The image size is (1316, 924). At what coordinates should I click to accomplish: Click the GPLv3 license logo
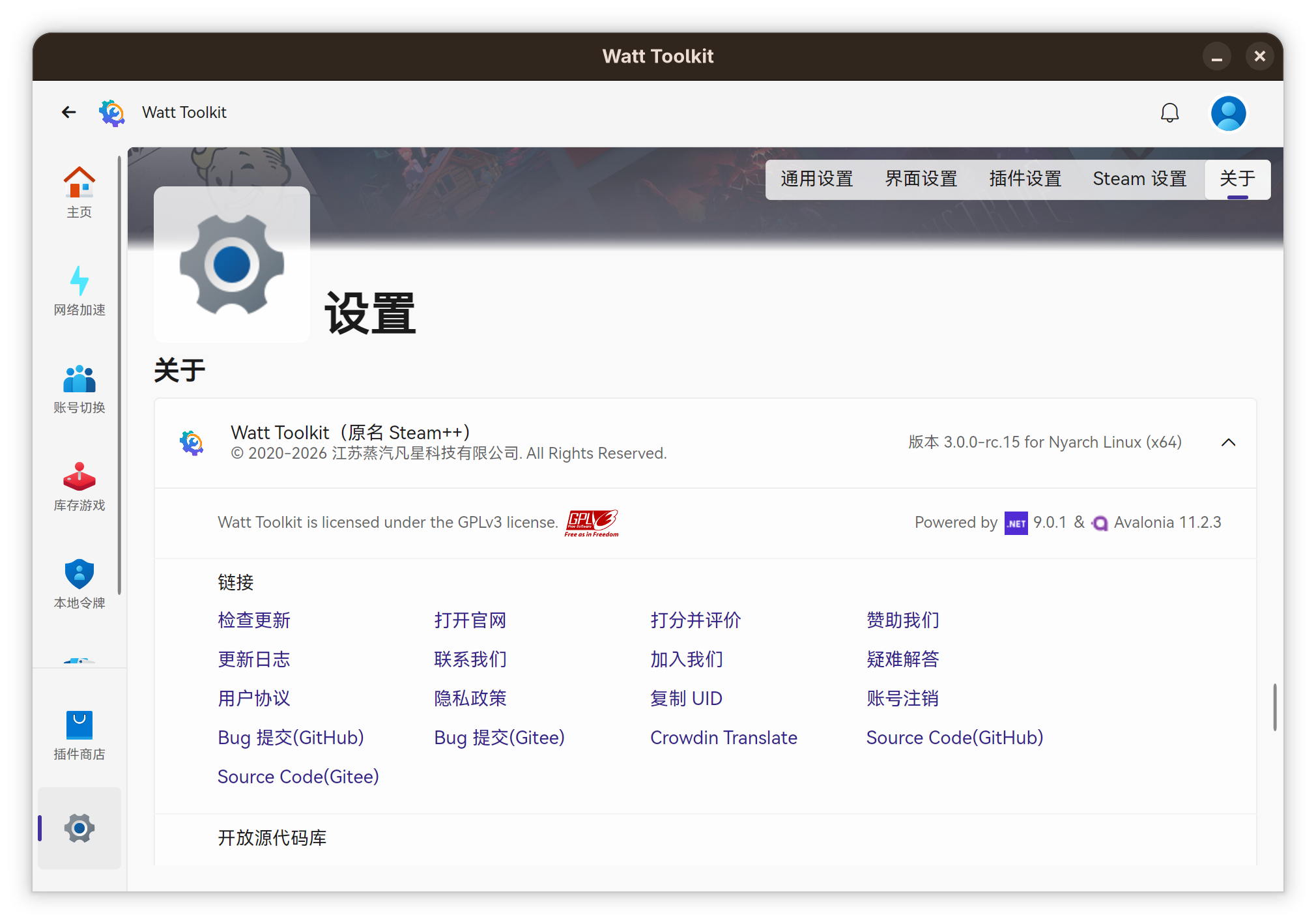coord(591,523)
